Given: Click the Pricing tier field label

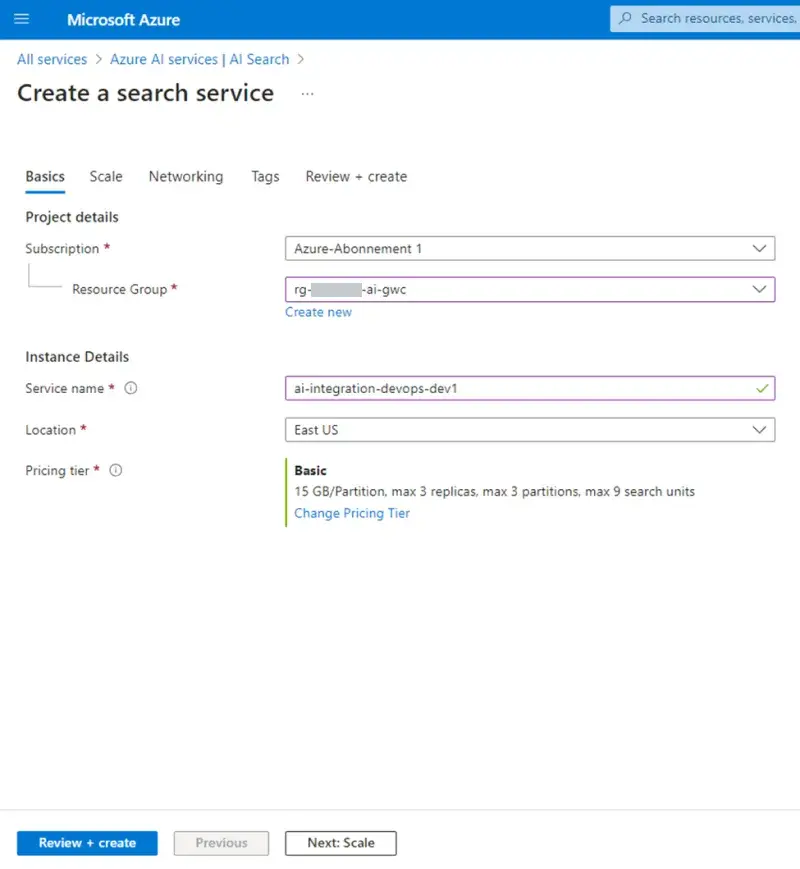Looking at the screenshot, I should (57, 471).
